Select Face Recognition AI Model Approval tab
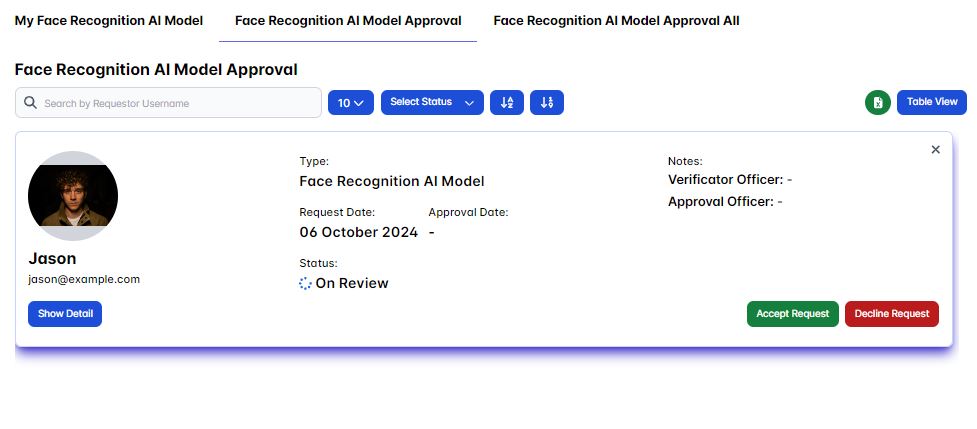Screen dimensions: 977x429 tap(348, 21)
